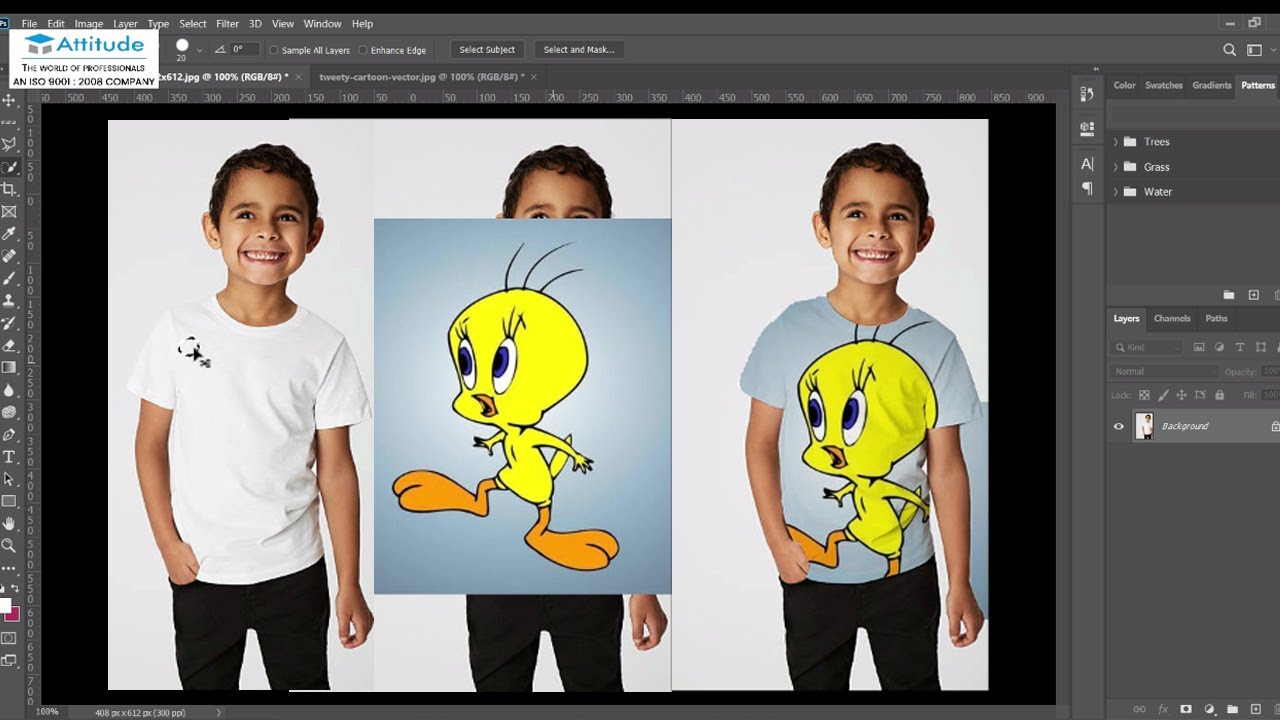Select the Eraser tool
The height and width of the screenshot is (720, 1280).
point(9,345)
